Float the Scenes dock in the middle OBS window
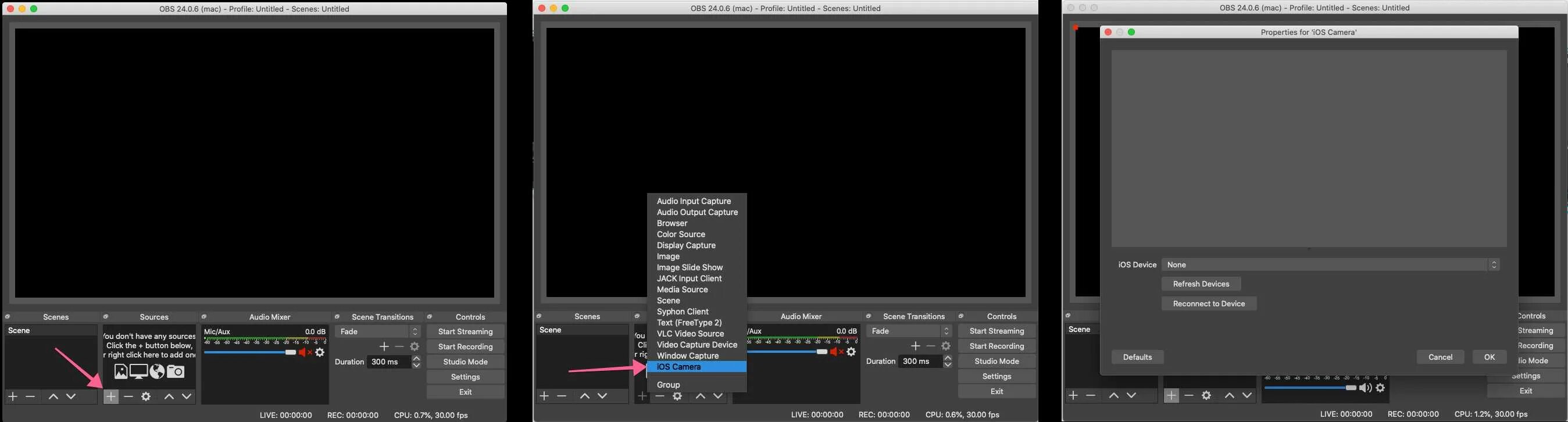 (x=540, y=316)
